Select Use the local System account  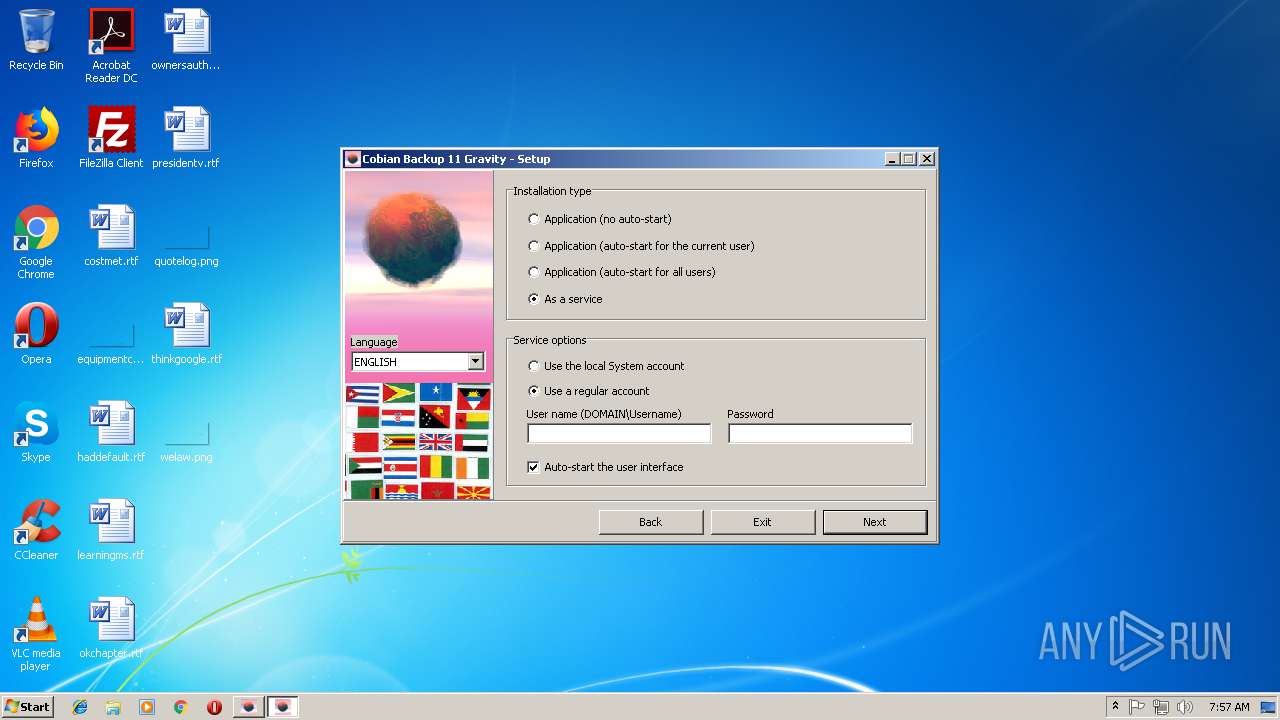pos(606,366)
